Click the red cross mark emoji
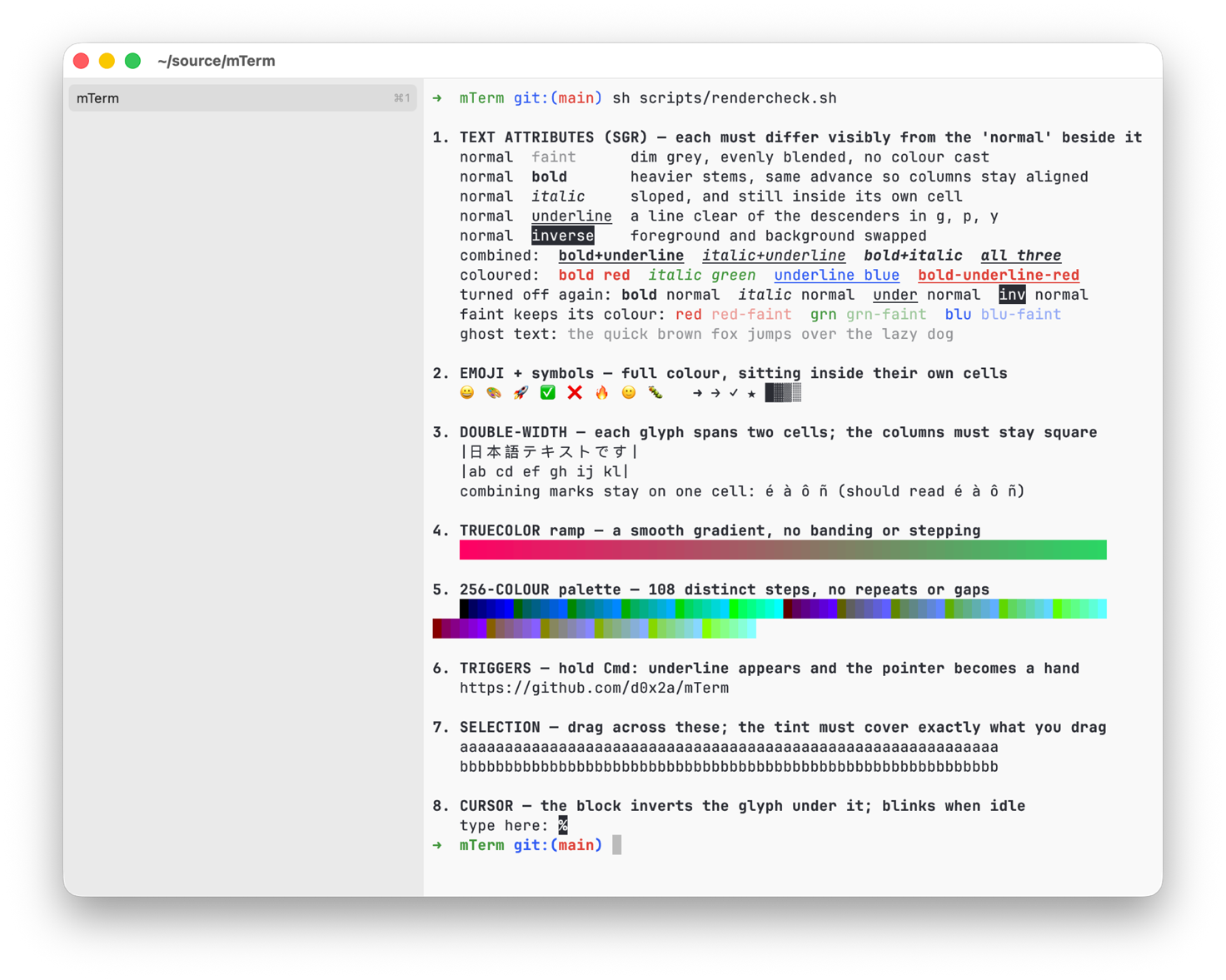This screenshot has width=1226, height=980. 575,393
